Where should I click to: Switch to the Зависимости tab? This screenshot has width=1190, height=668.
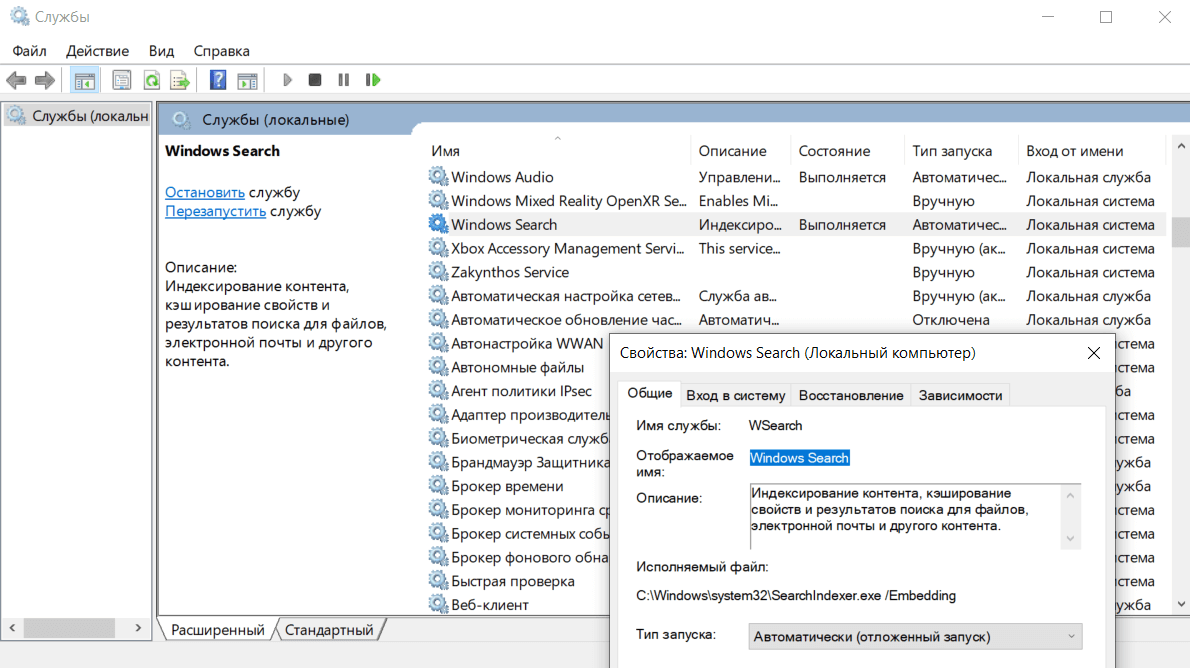click(x=960, y=395)
